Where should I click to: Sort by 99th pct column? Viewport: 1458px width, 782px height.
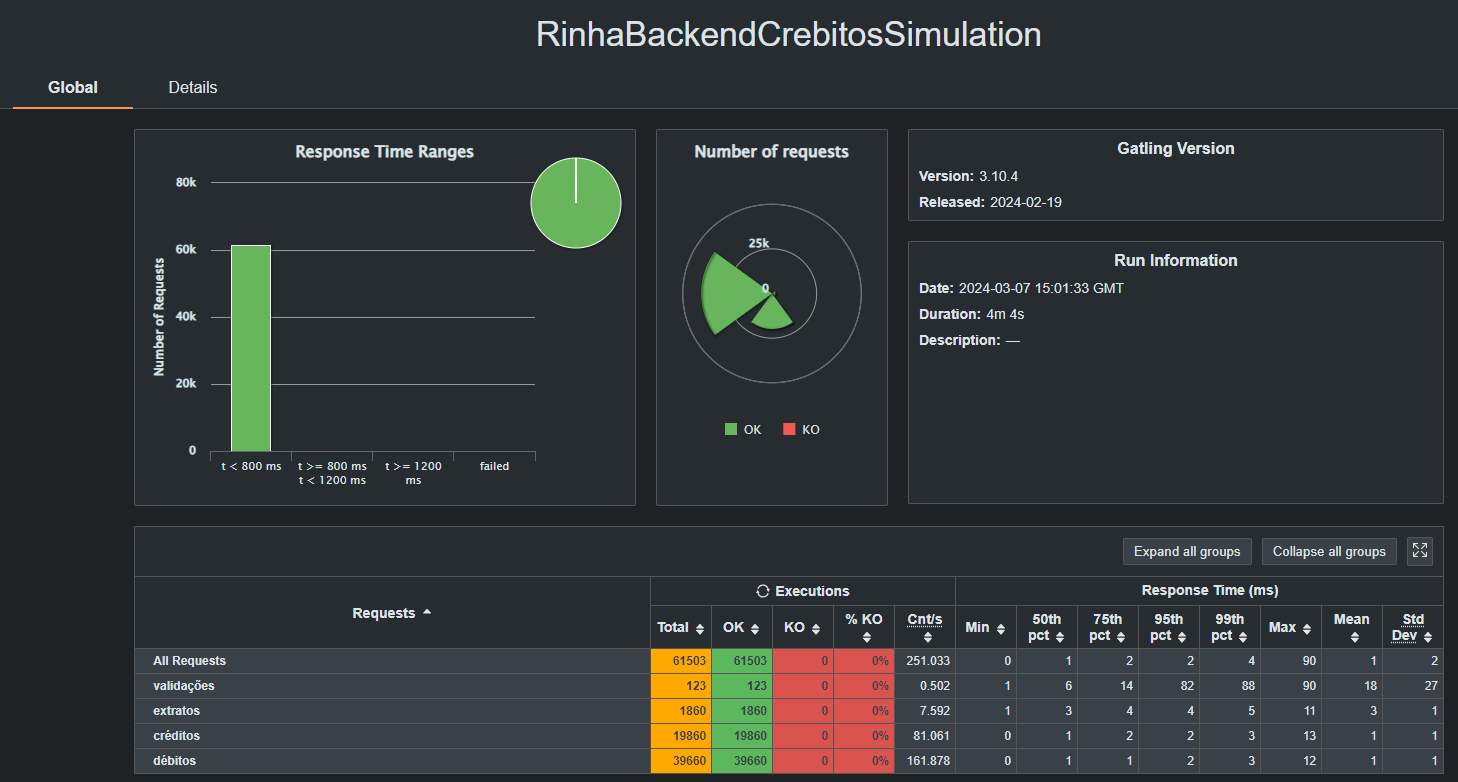tap(1229, 627)
